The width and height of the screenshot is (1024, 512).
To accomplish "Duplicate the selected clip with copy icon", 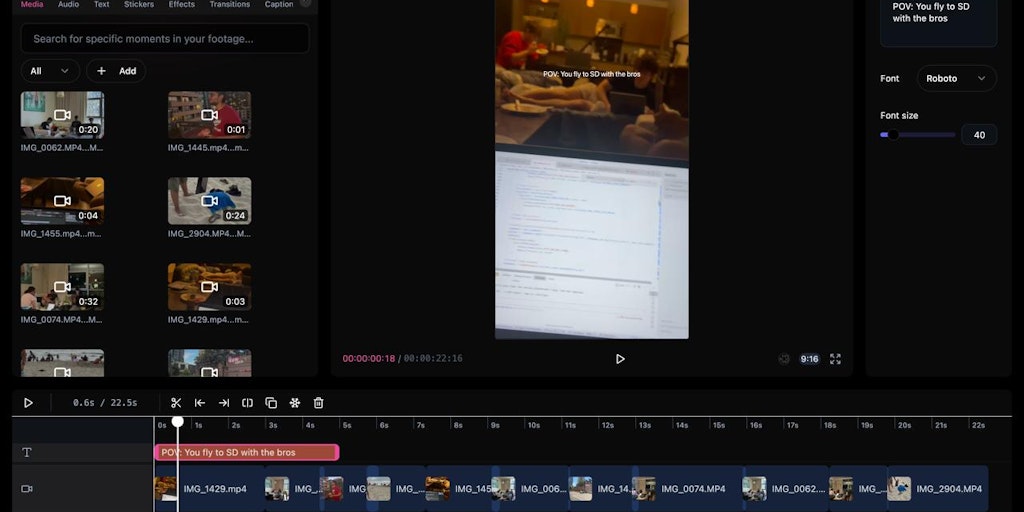I will coord(271,403).
